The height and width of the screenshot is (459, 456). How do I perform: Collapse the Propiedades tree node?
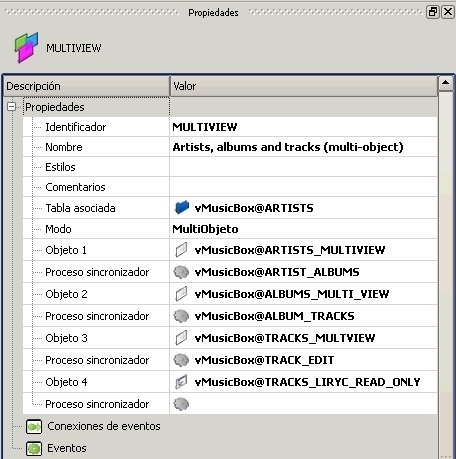click(x=12, y=107)
